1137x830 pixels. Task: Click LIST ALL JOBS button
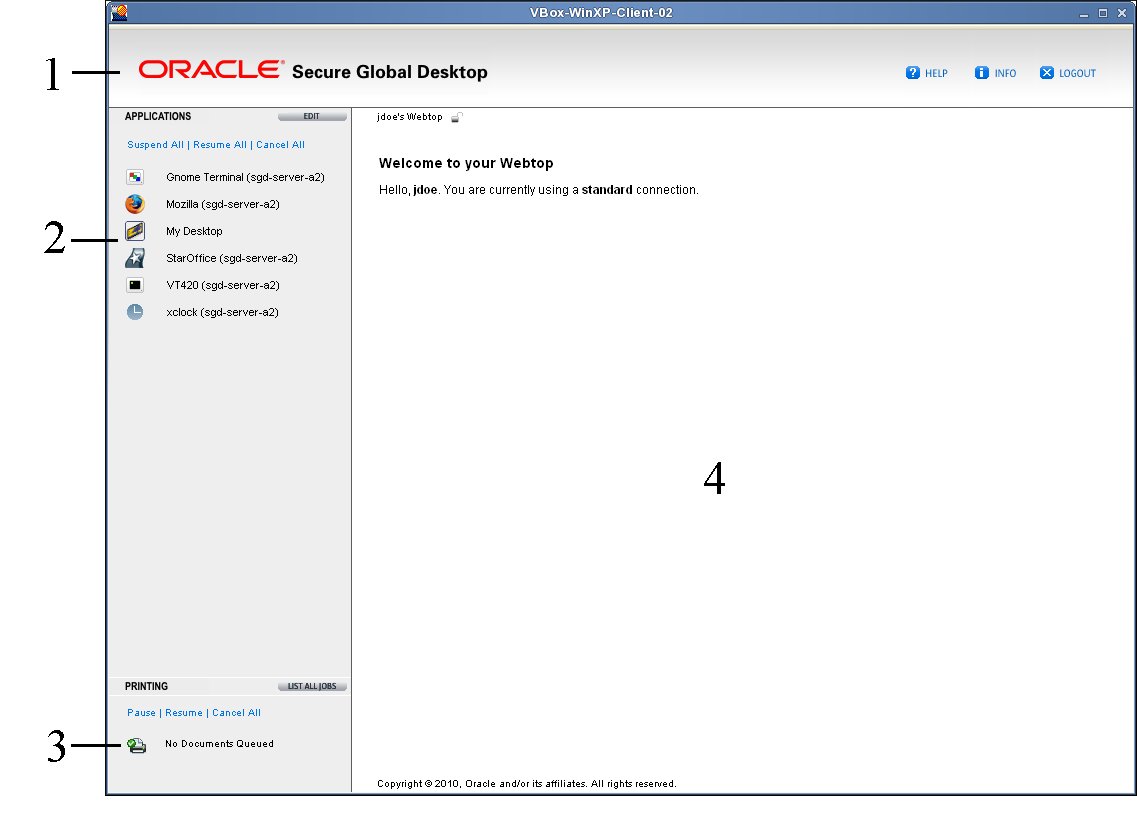pyautogui.click(x=312, y=686)
